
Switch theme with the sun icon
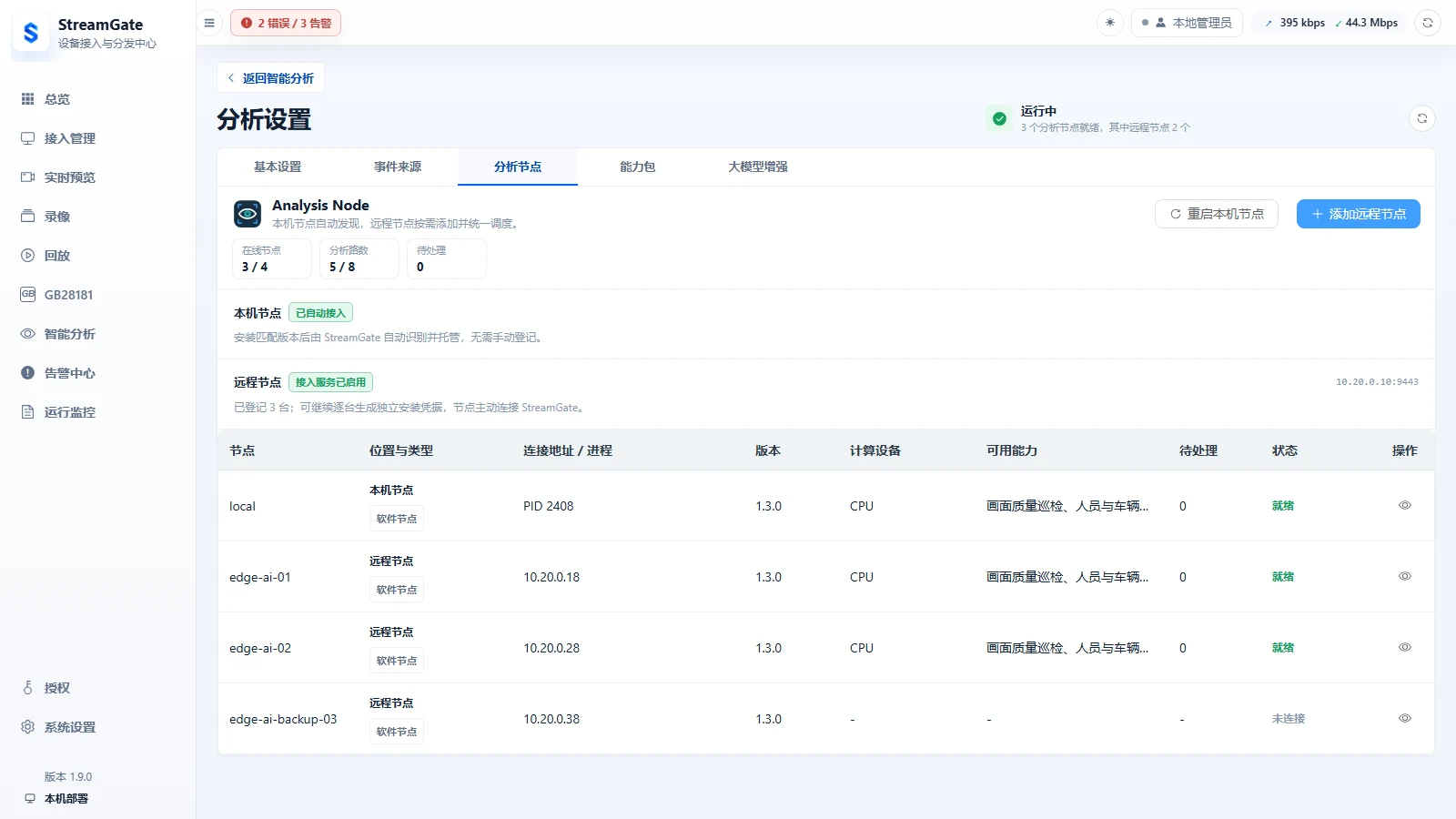coord(1110,23)
